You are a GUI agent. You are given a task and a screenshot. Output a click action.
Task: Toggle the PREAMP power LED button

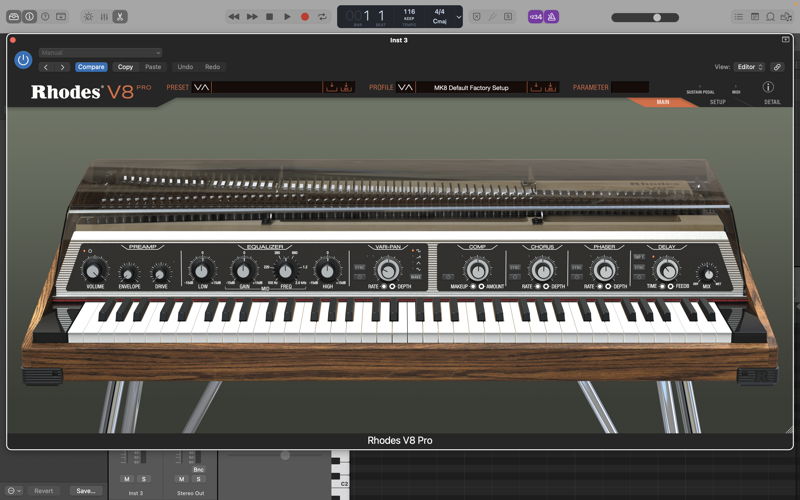coord(90,251)
